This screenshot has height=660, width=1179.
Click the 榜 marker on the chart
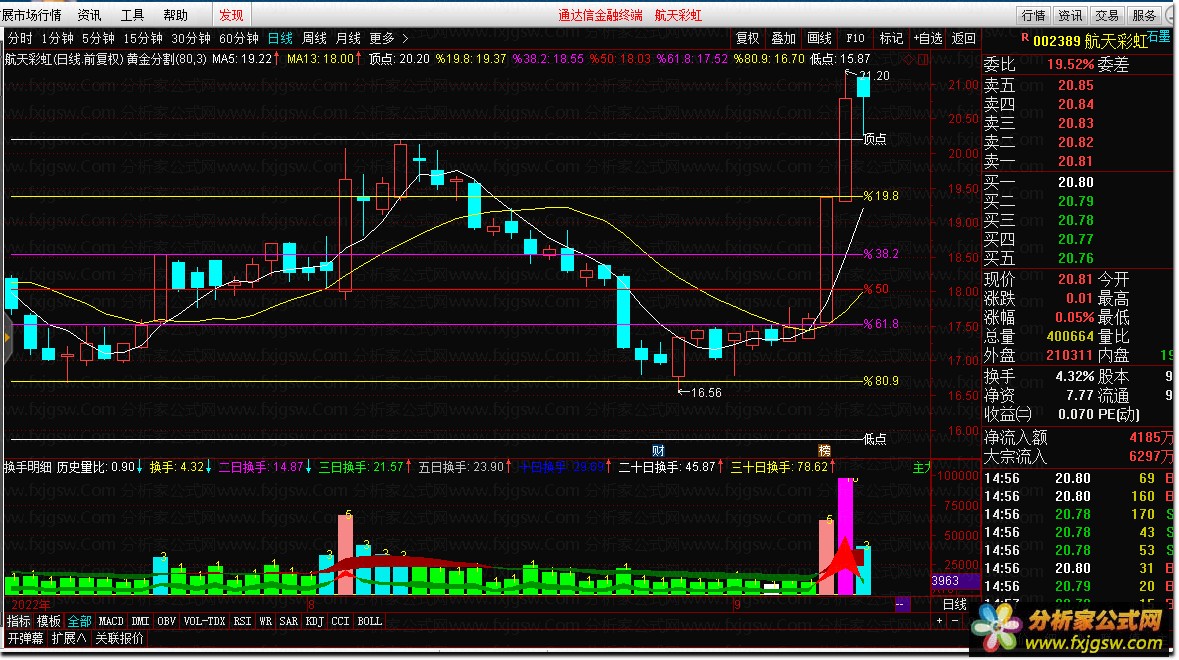825,450
